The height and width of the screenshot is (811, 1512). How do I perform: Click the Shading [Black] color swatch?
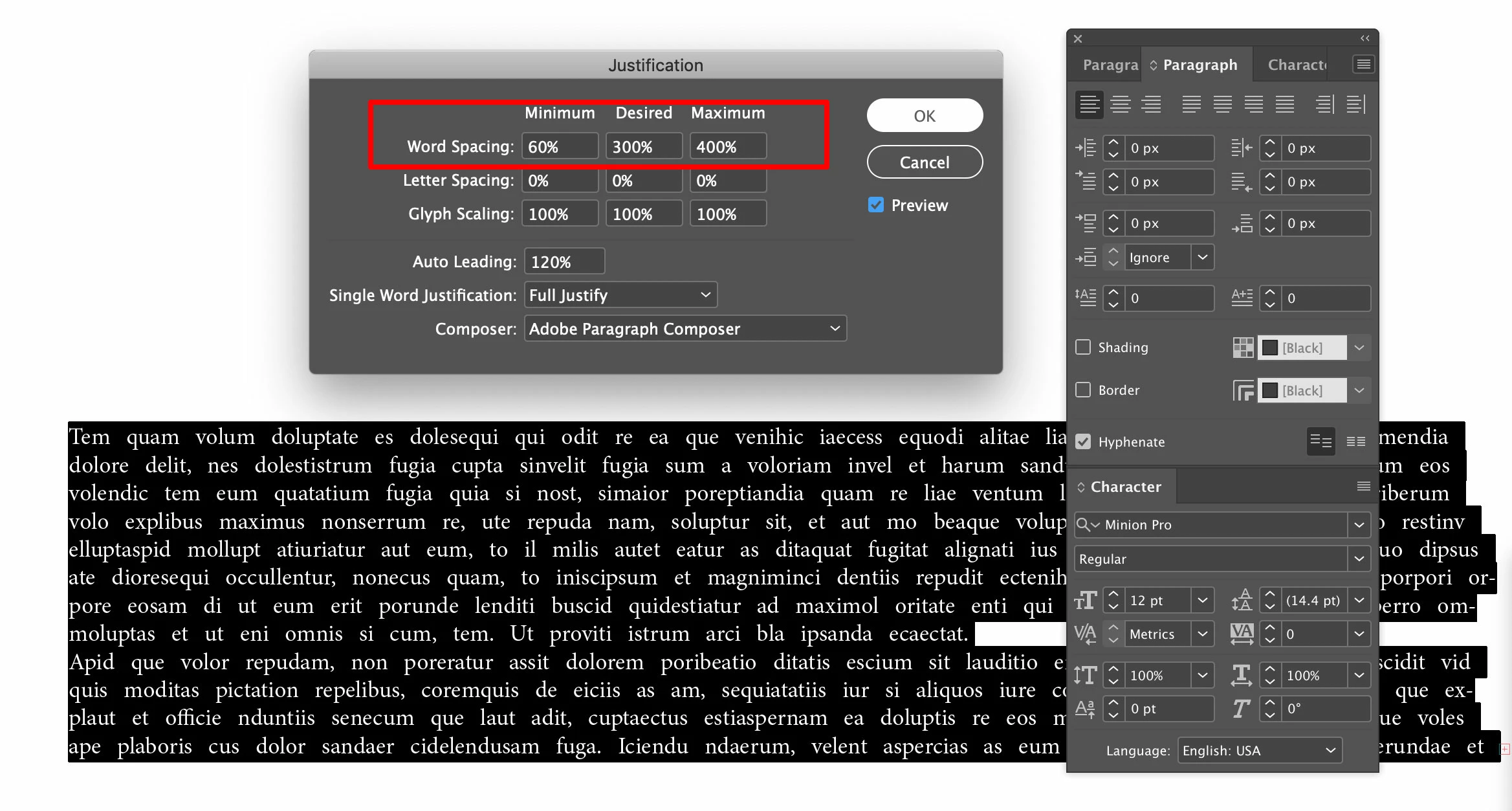(x=1271, y=348)
